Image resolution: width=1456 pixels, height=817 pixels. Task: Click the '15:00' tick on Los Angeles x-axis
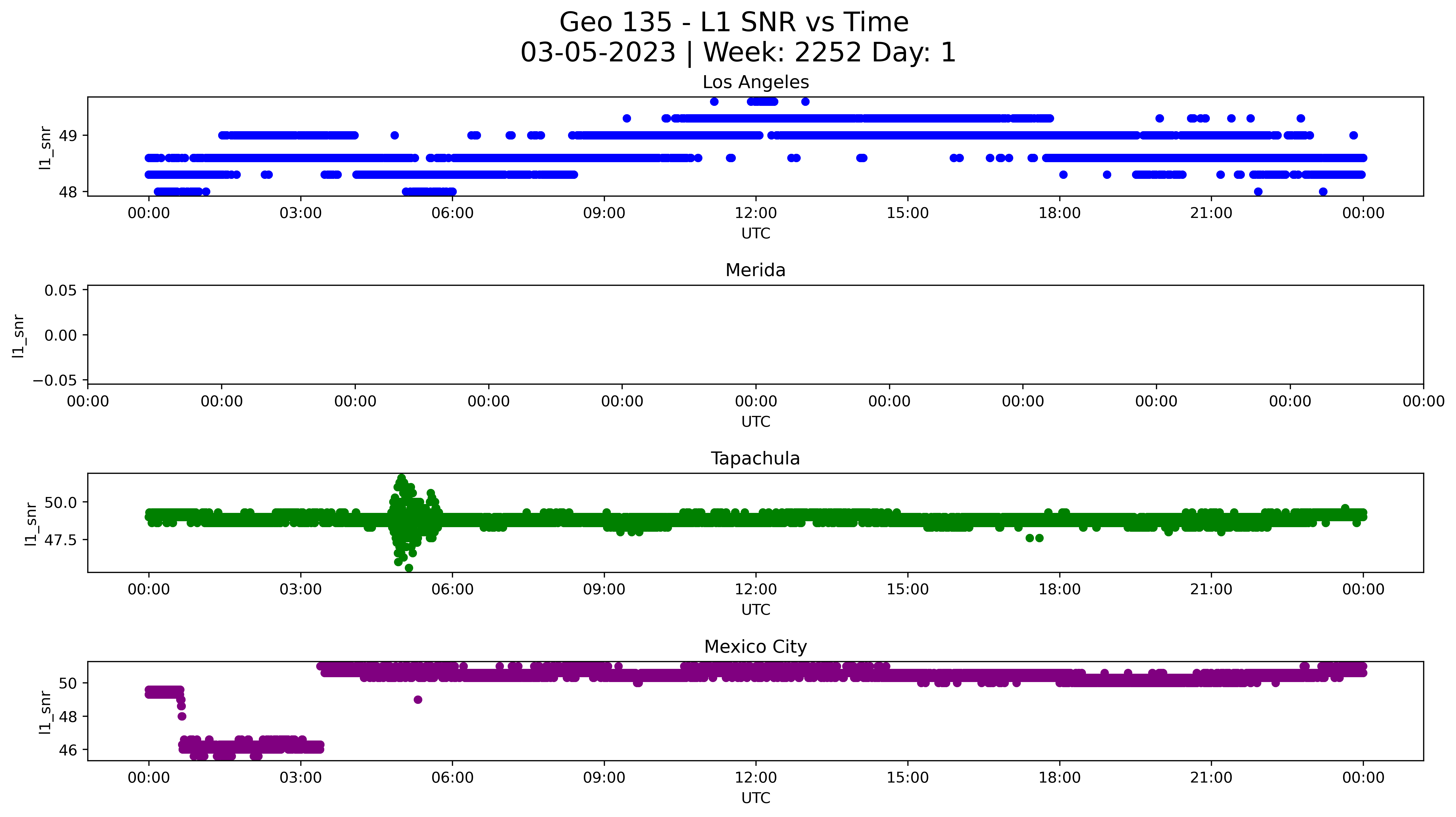(908, 213)
